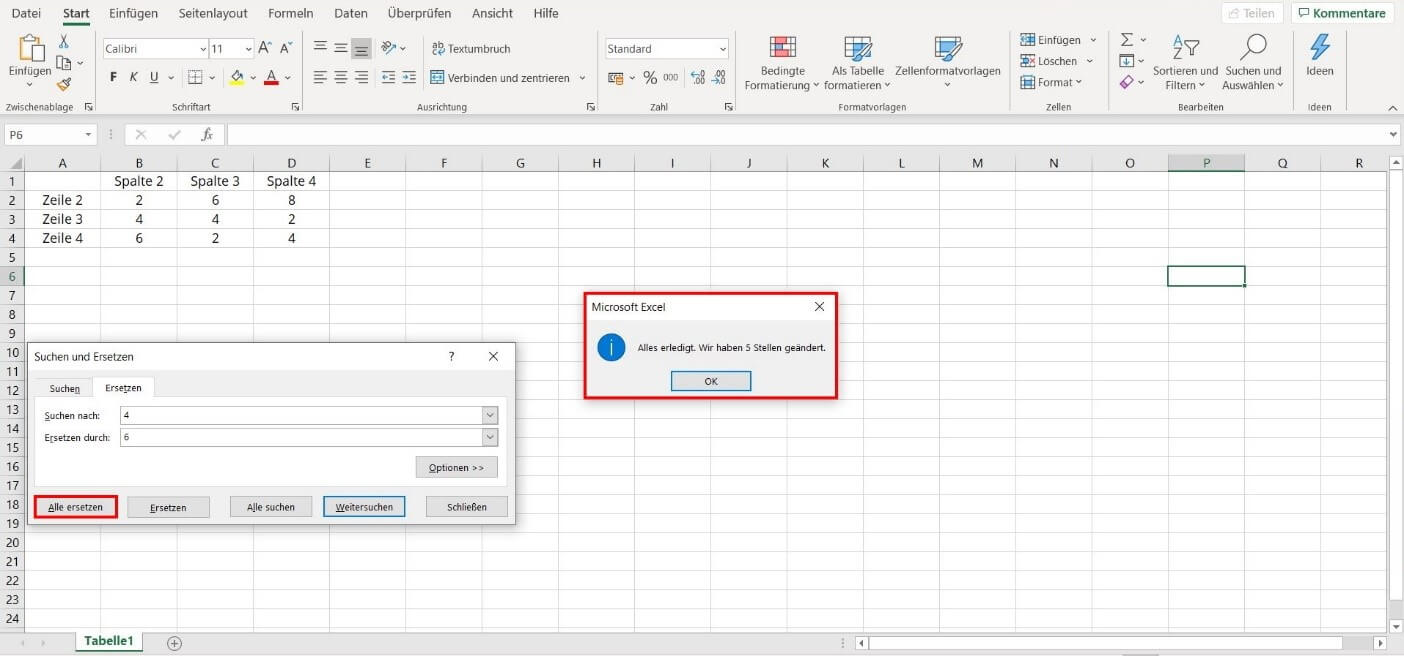Open Bedingte Formatierung dropdown
This screenshot has width=1404, height=656.
782,63
